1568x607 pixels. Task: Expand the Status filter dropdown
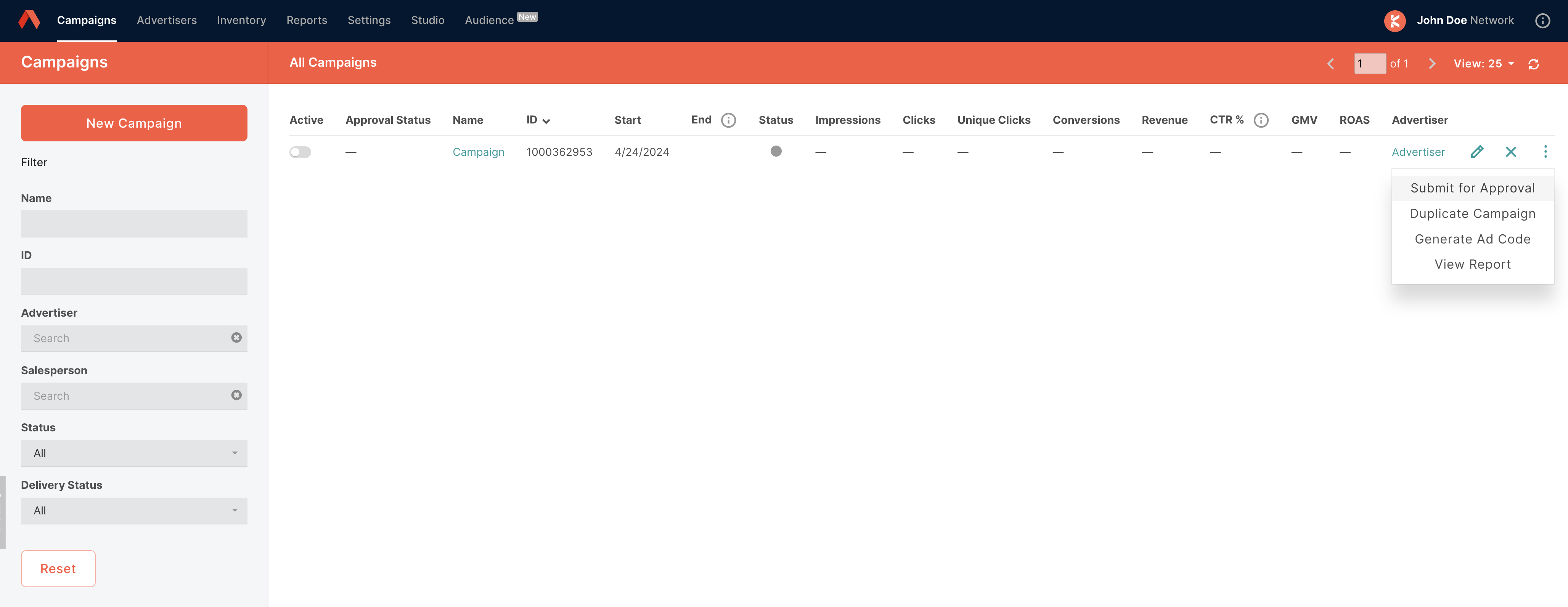134,452
